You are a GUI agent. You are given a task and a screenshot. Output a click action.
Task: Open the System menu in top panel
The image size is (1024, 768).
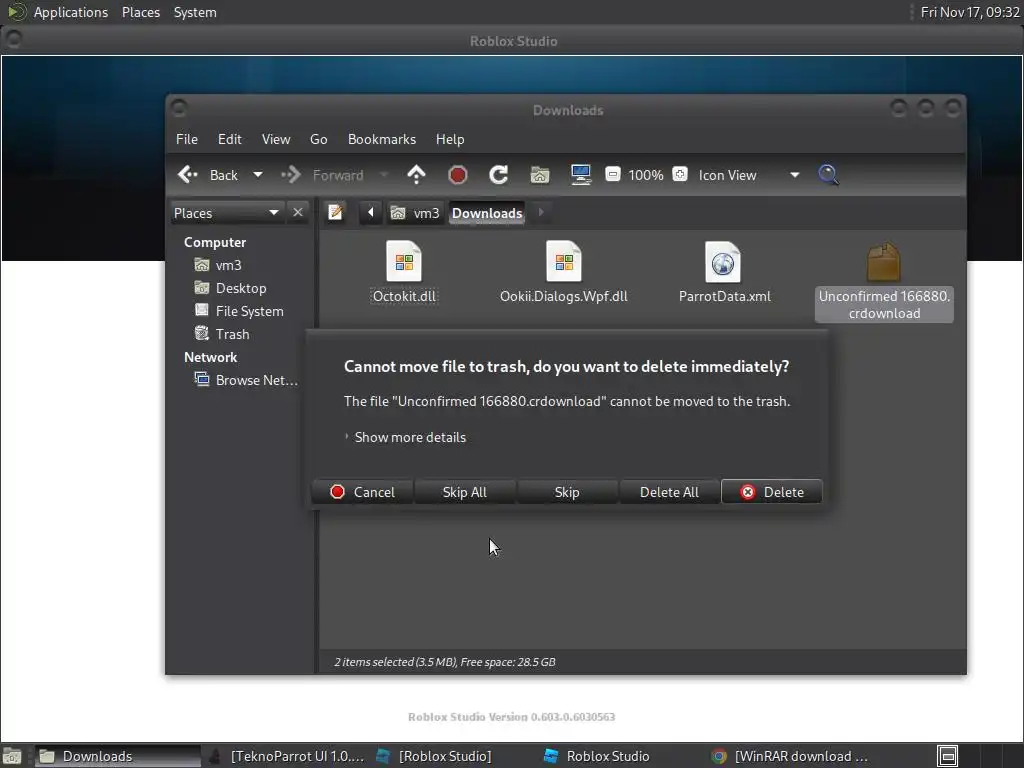pos(195,12)
